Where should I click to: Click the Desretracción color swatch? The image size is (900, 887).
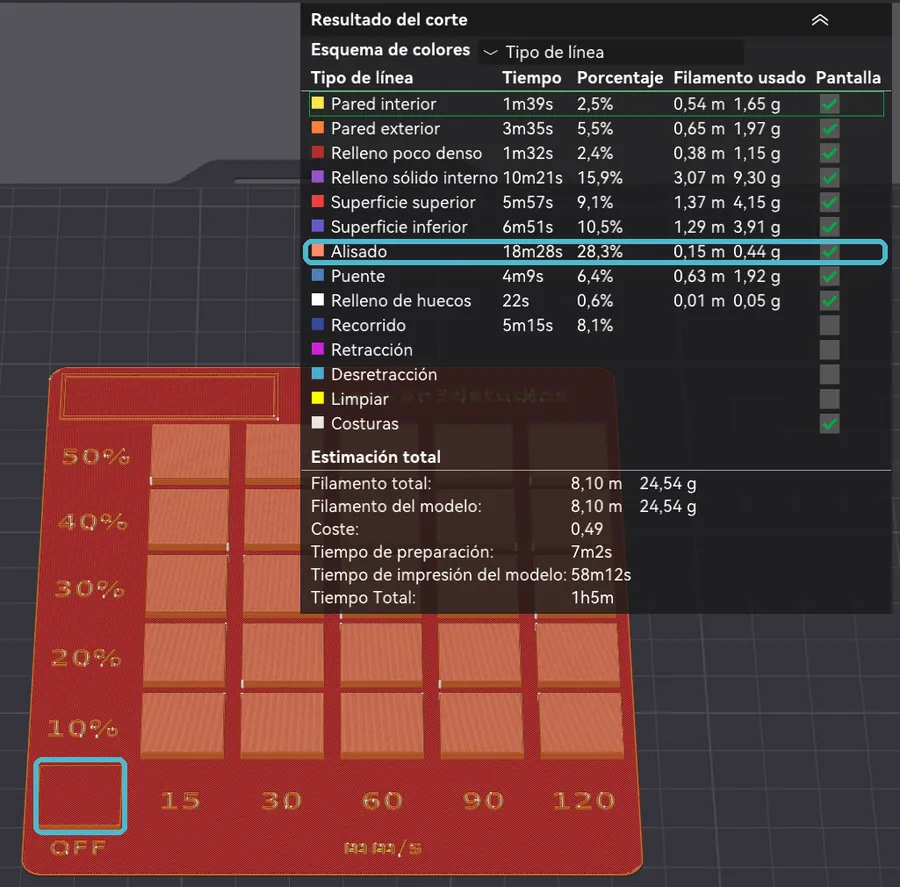coord(317,374)
